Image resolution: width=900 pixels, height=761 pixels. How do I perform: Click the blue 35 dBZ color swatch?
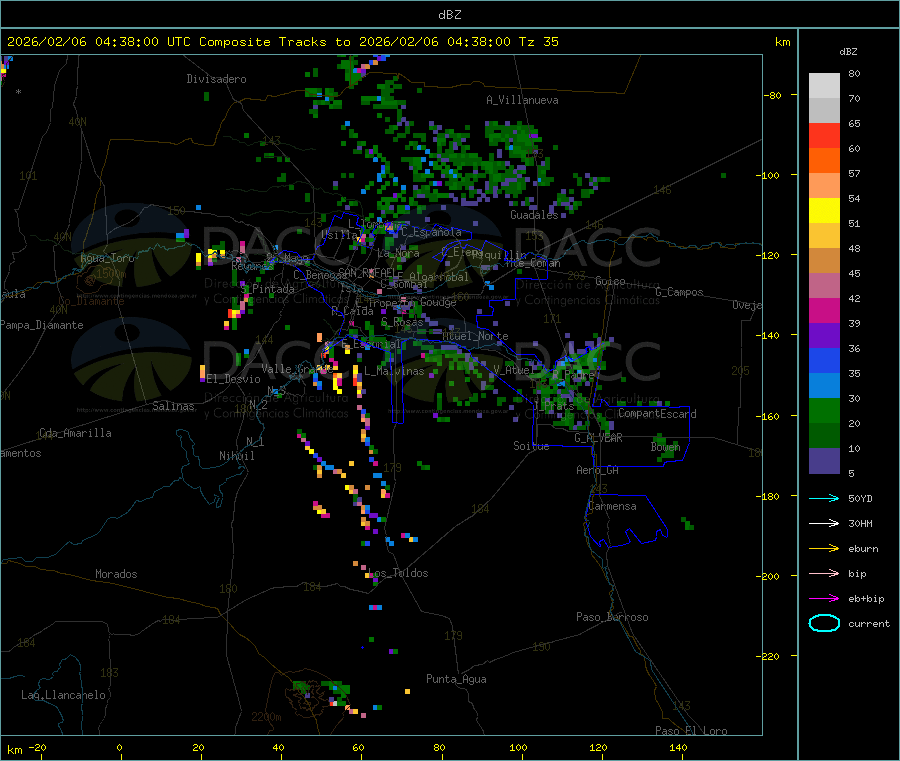click(824, 360)
